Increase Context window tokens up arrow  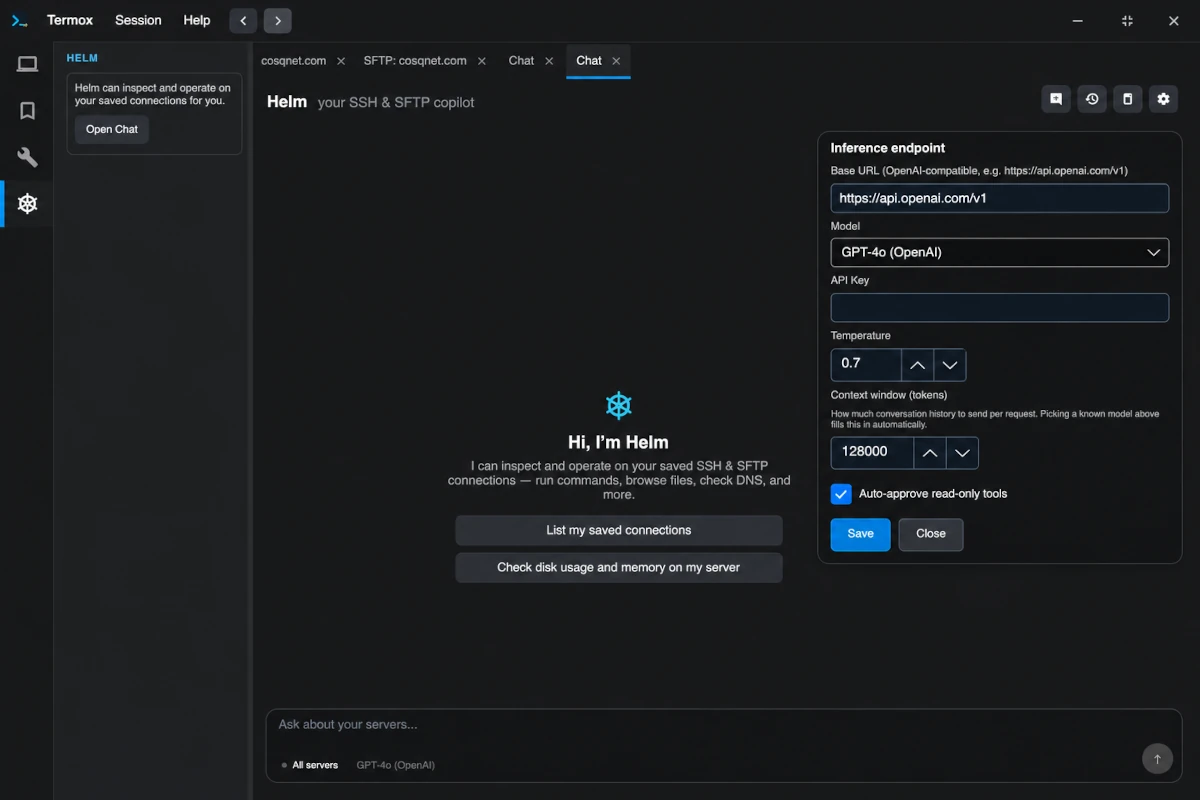930,453
